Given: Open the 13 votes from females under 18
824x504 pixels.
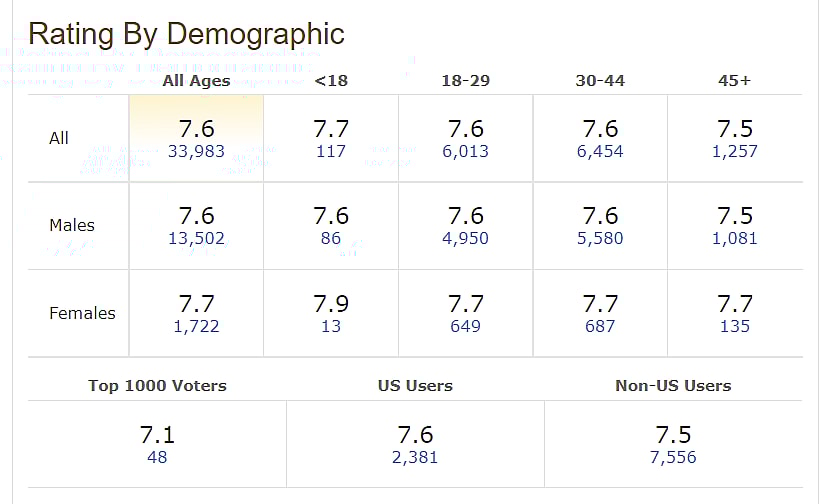Looking at the screenshot, I should (x=331, y=326).
